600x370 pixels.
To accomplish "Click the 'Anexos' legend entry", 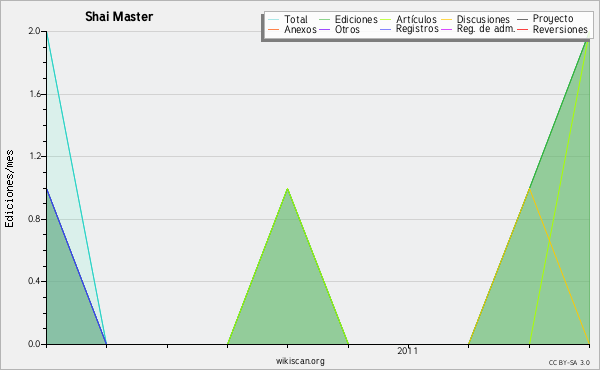I will click(x=300, y=29).
